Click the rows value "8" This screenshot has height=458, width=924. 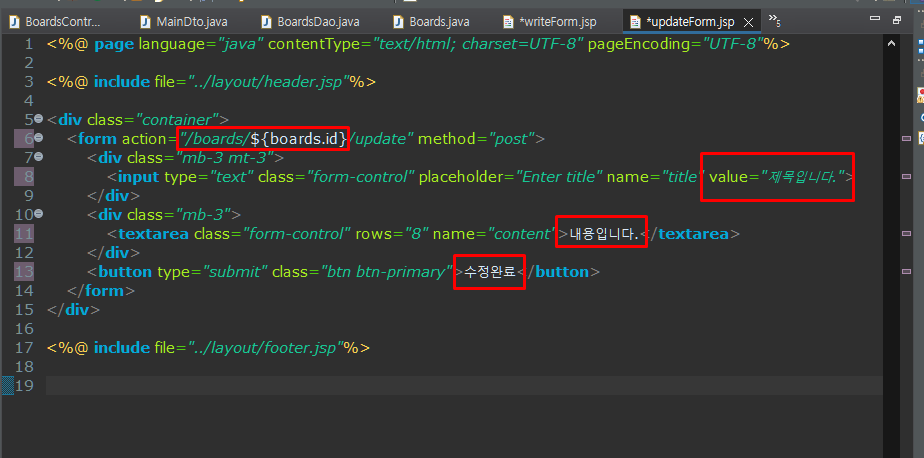coord(417,234)
